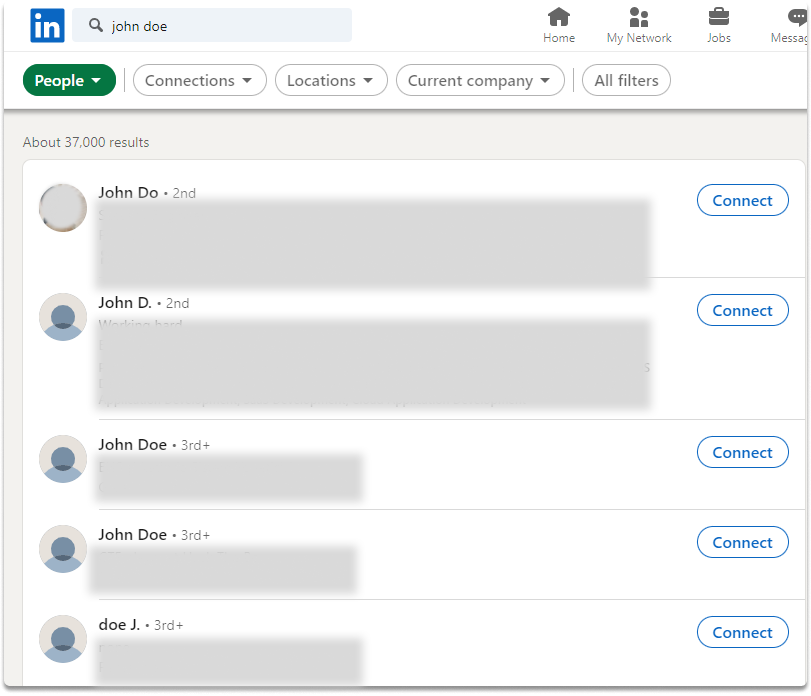Open the John Do profile name link

pos(128,193)
